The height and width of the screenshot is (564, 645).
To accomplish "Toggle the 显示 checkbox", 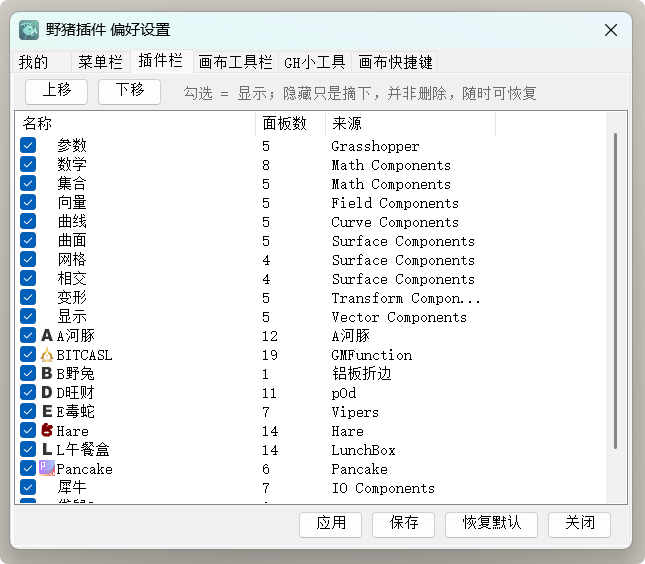I will pos(28,316).
